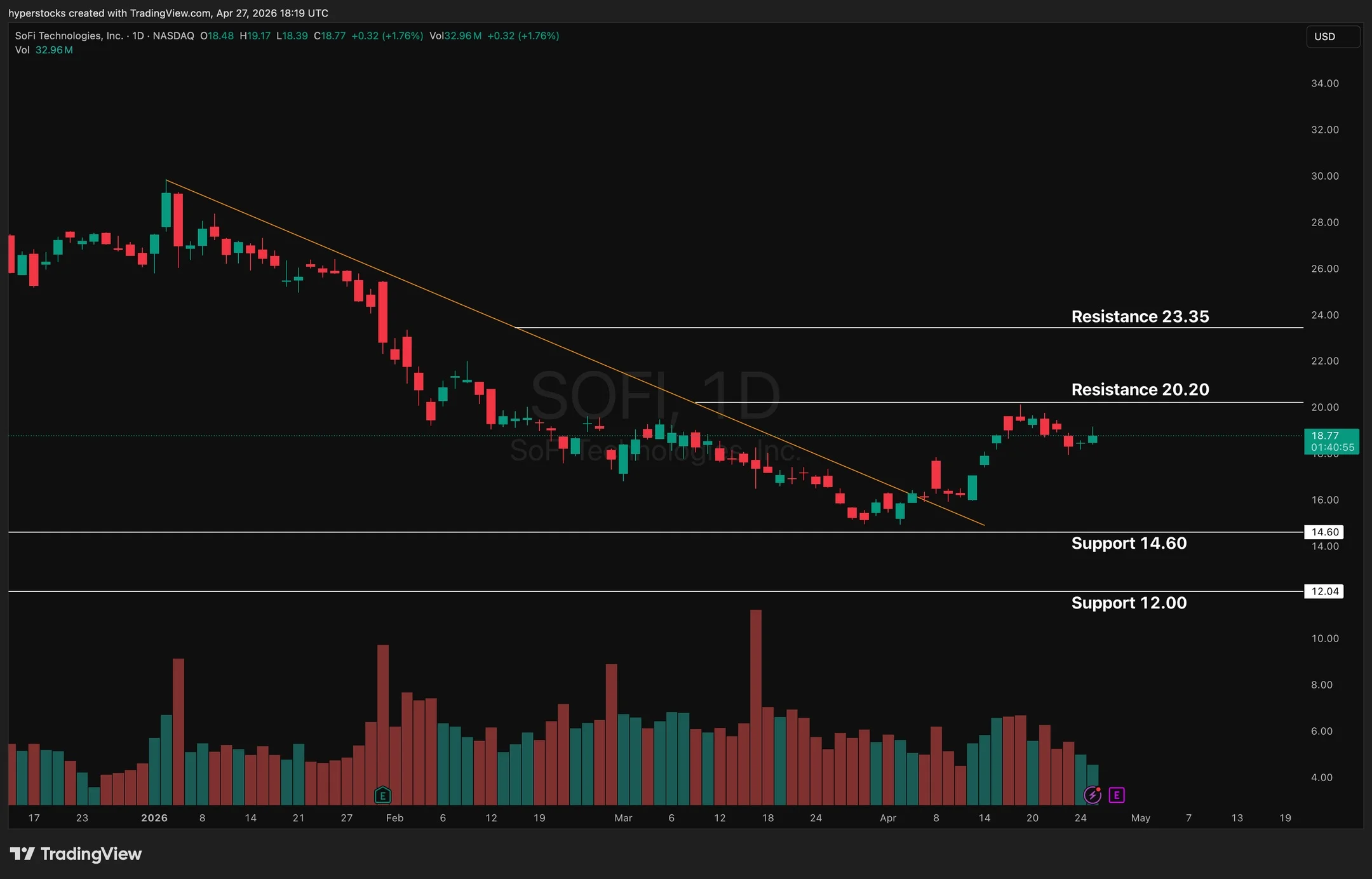Click the 14.60 price axis tag
The width and height of the screenshot is (1372, 879).
click(x=1324, y=532)
